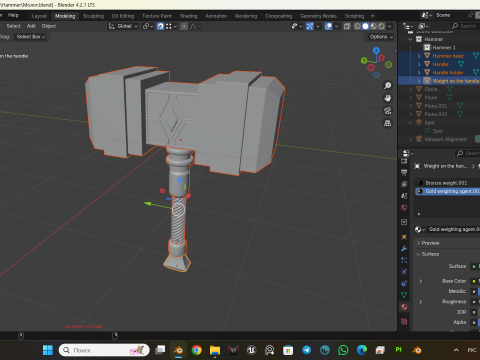Image resolution: width=480 pixels, height=360 pixels.
Task: Select the Bronze weight.001 material slot
Action: 447,183
